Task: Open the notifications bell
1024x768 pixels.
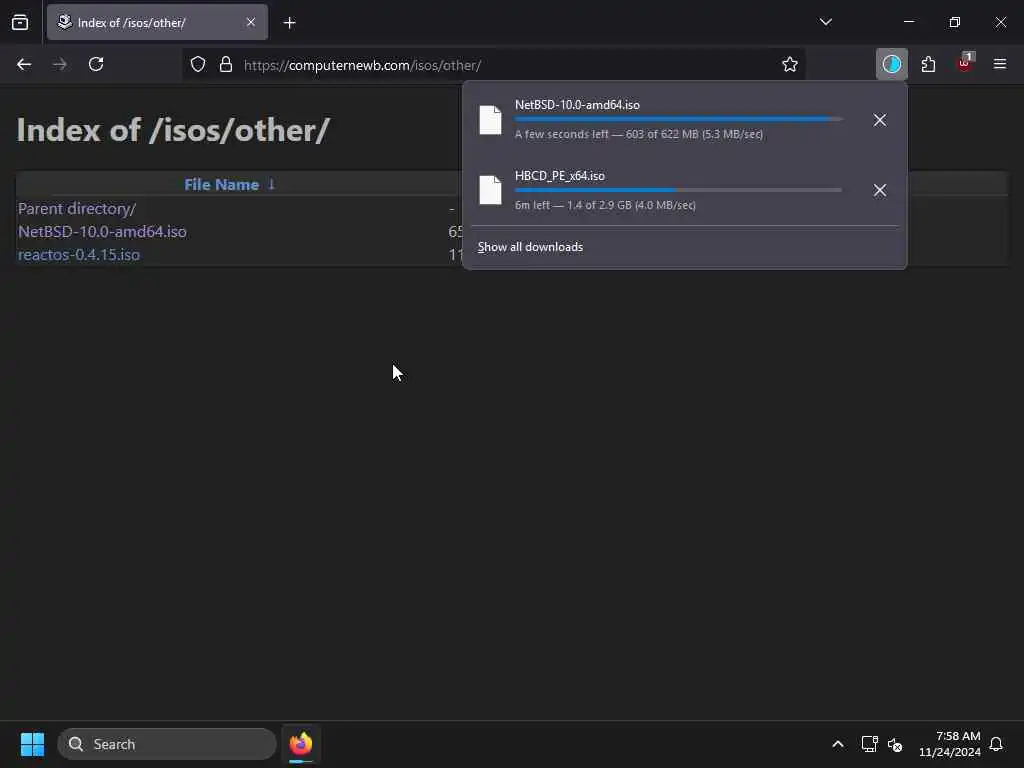Action: point(996,744)
